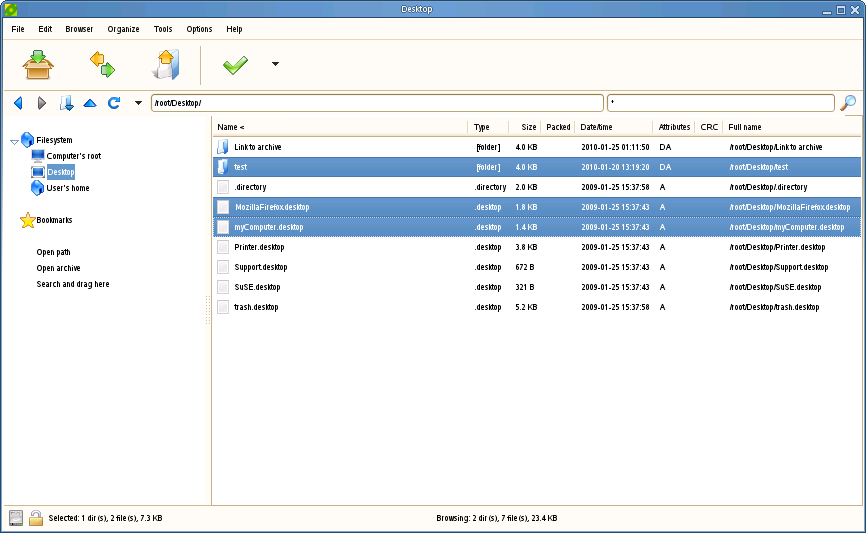The width and height of the screenshot is (866, 533).
Task: Click the padlock icon in status bar
Action: [36, 518]
